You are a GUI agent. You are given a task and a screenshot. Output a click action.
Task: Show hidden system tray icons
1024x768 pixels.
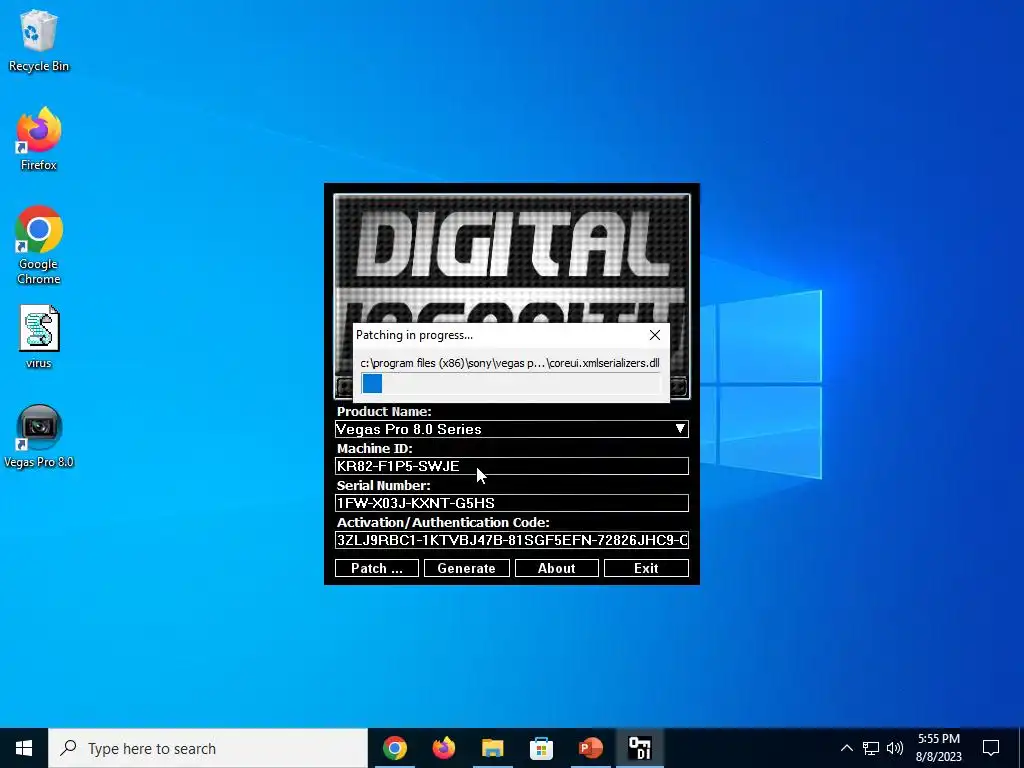[846, 748]
